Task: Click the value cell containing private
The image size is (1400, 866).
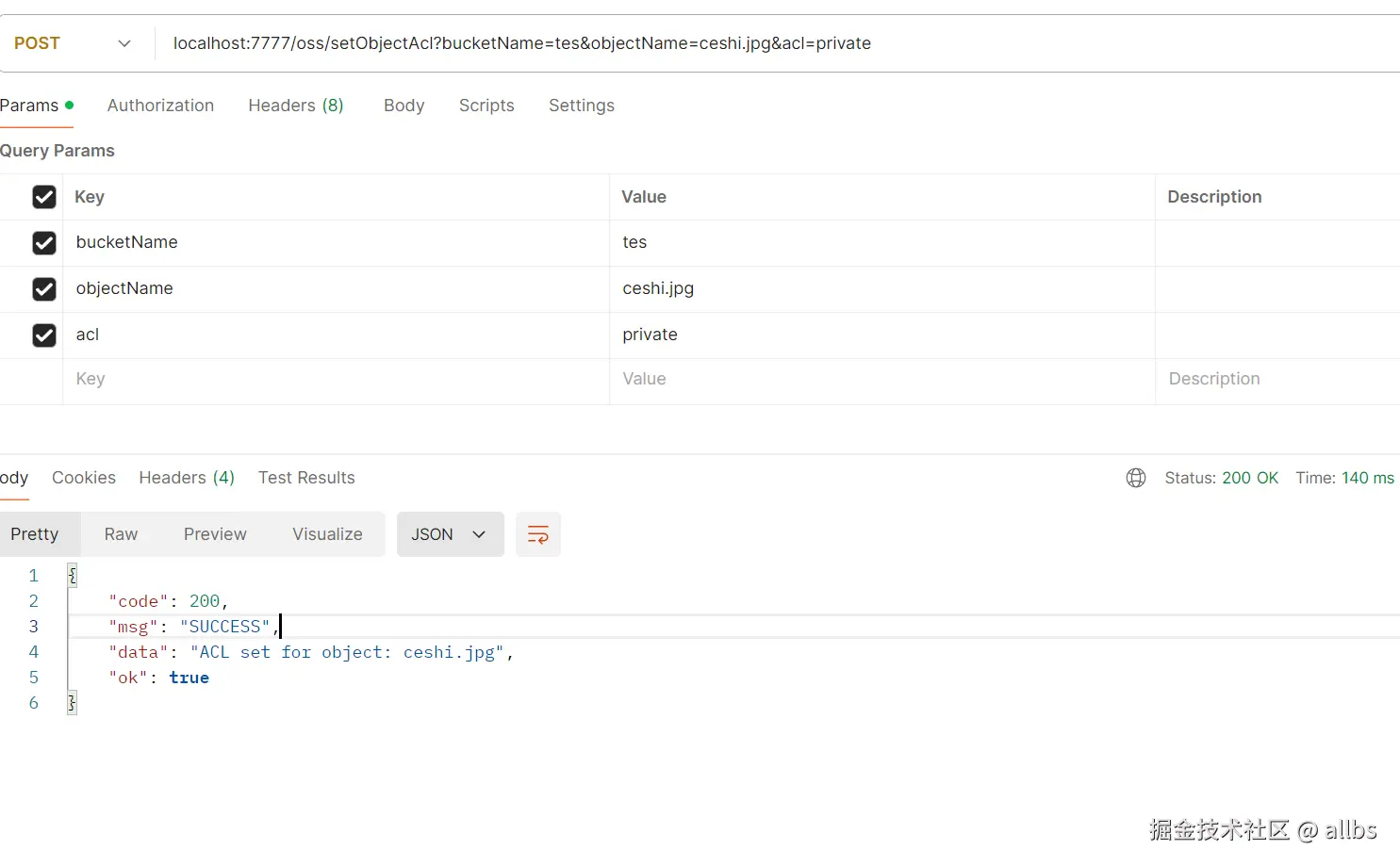Action: coord(882,335)
